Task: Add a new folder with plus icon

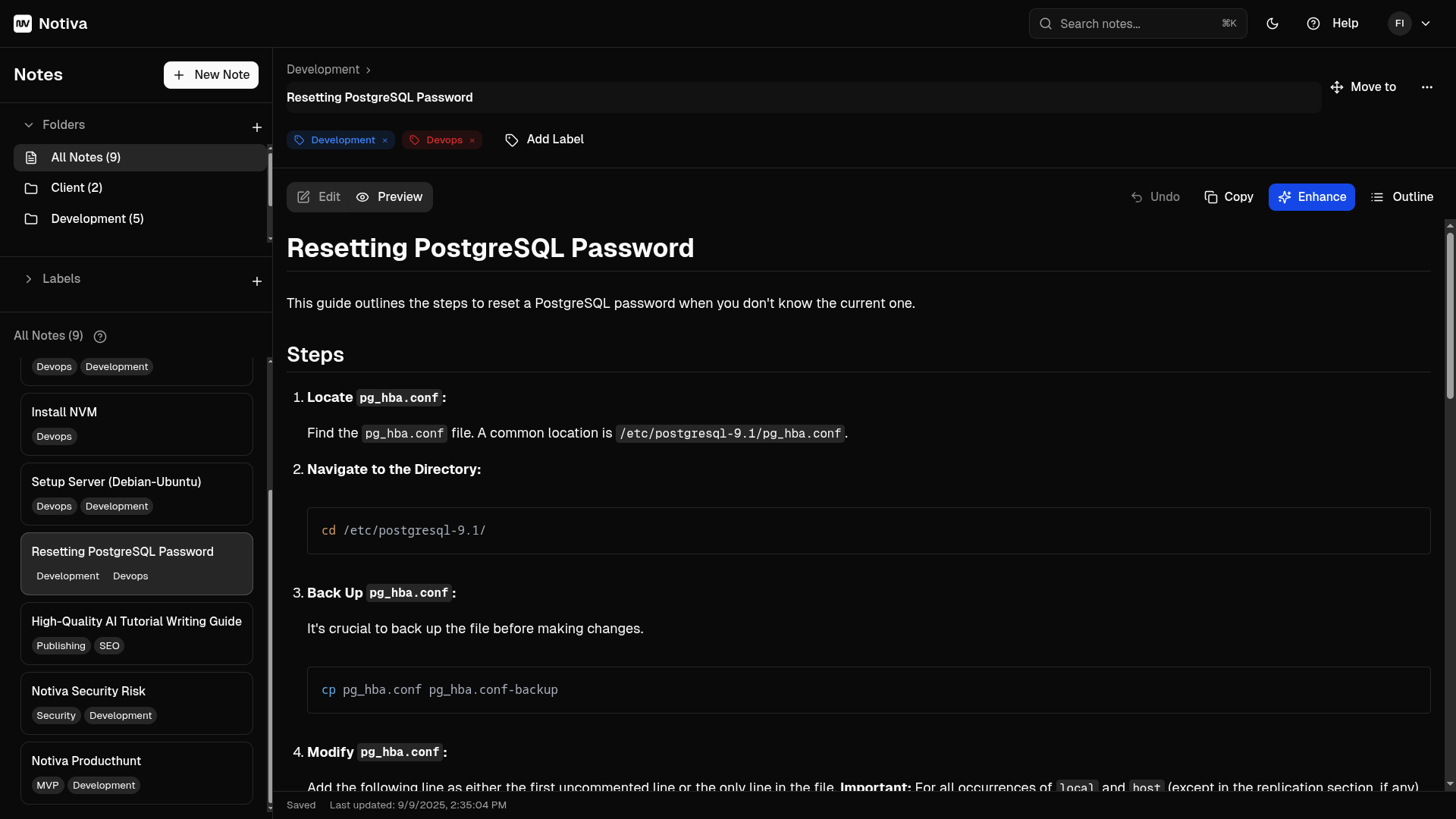Action: tap(257, 127)
